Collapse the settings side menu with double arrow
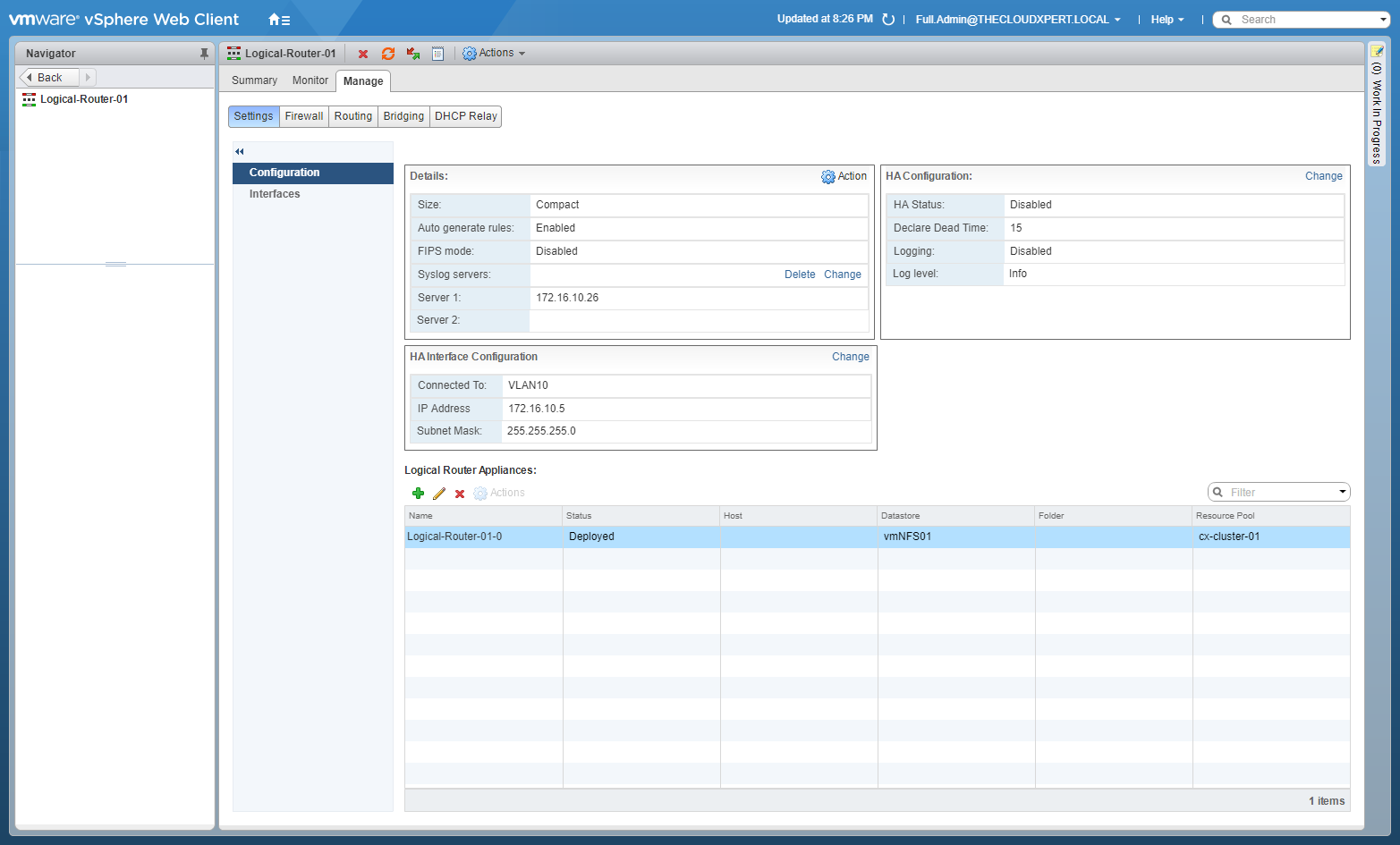 pos(240,151)
